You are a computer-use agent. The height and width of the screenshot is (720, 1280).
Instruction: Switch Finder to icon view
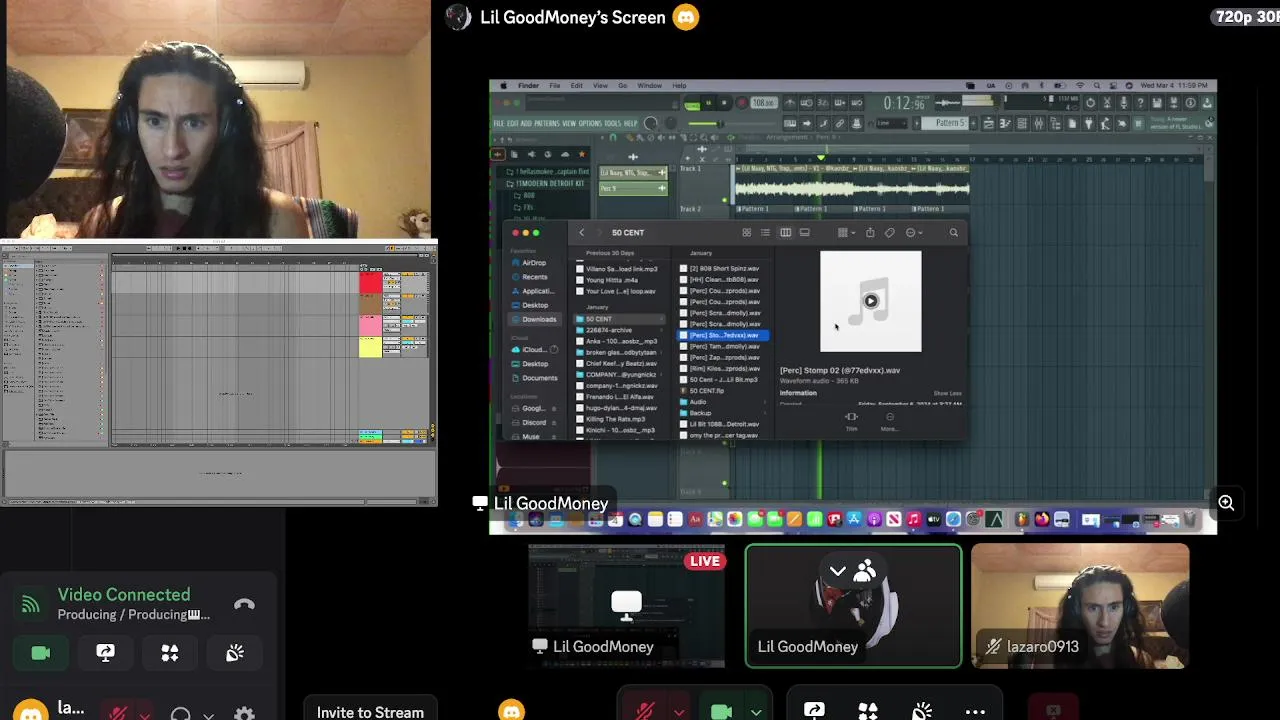(746, 233)
